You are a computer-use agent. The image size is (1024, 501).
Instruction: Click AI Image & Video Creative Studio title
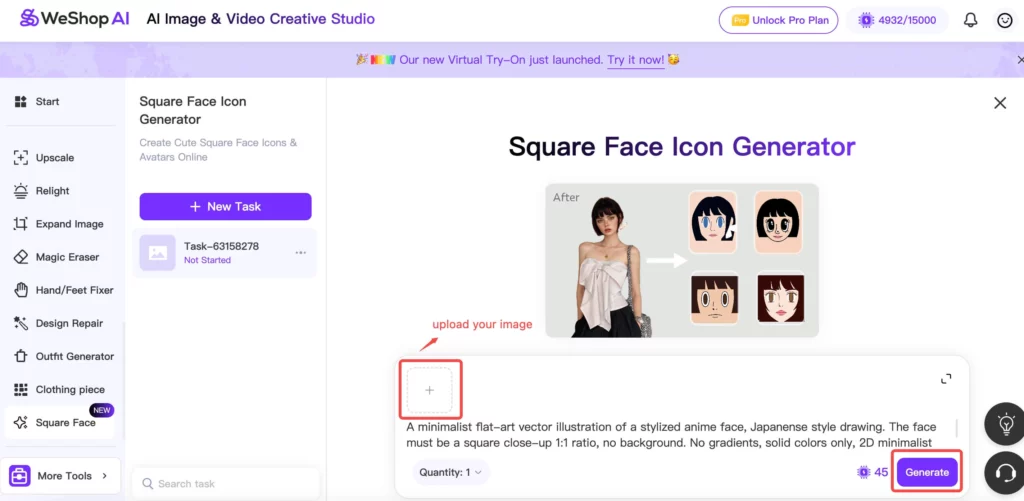[x=261, y=19]
